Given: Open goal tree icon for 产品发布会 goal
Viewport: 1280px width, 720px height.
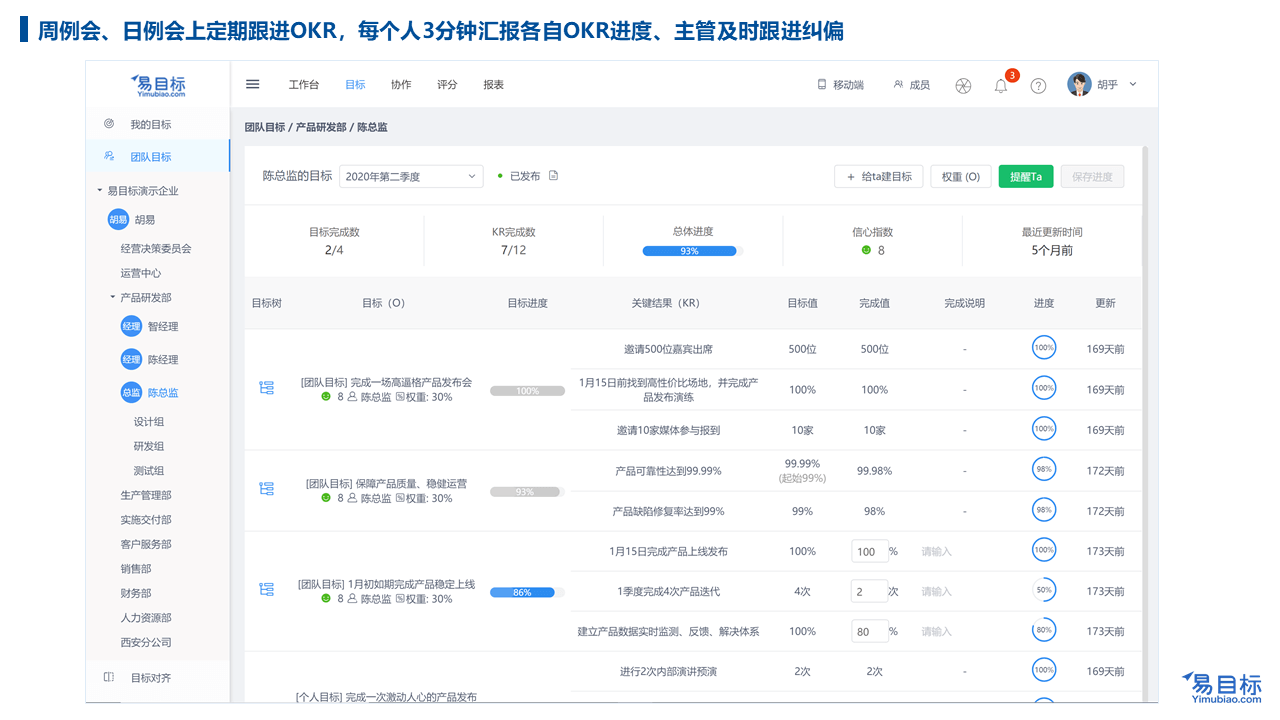Looking at the screenshot, I should click(x=267, y=387).
